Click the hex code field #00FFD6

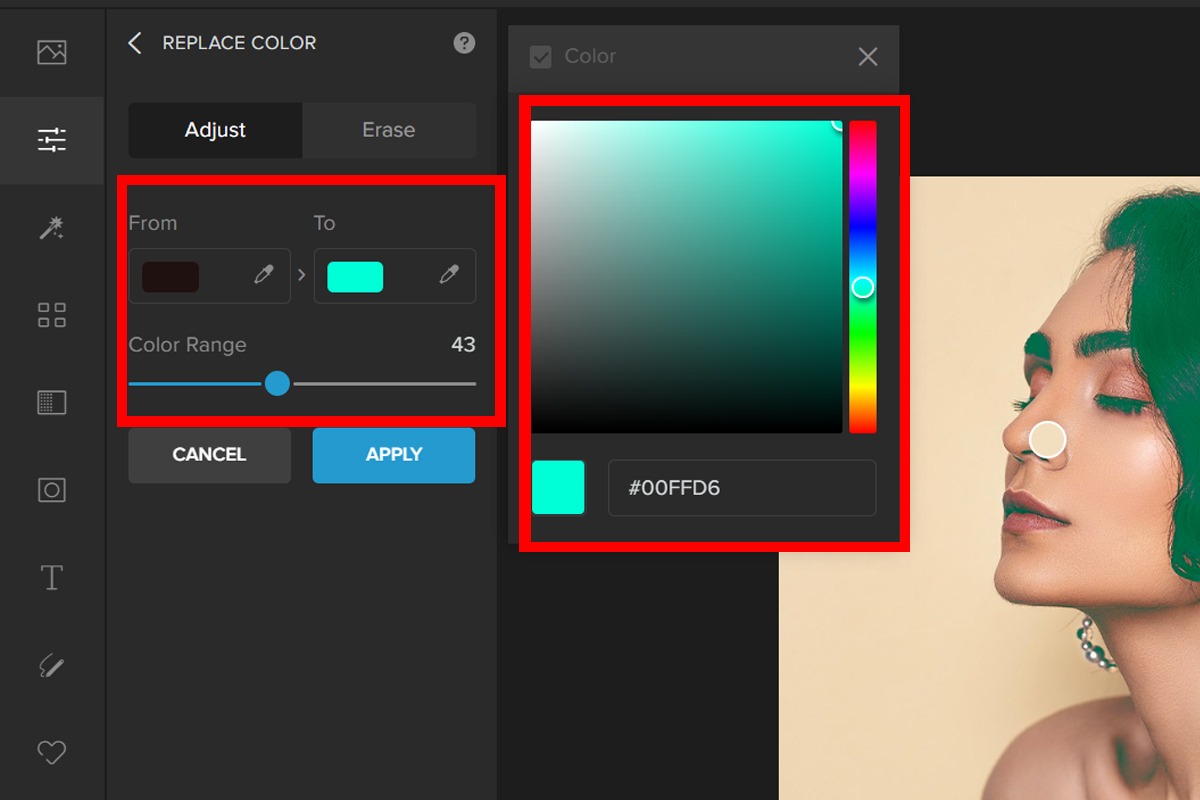pos(741,488)
